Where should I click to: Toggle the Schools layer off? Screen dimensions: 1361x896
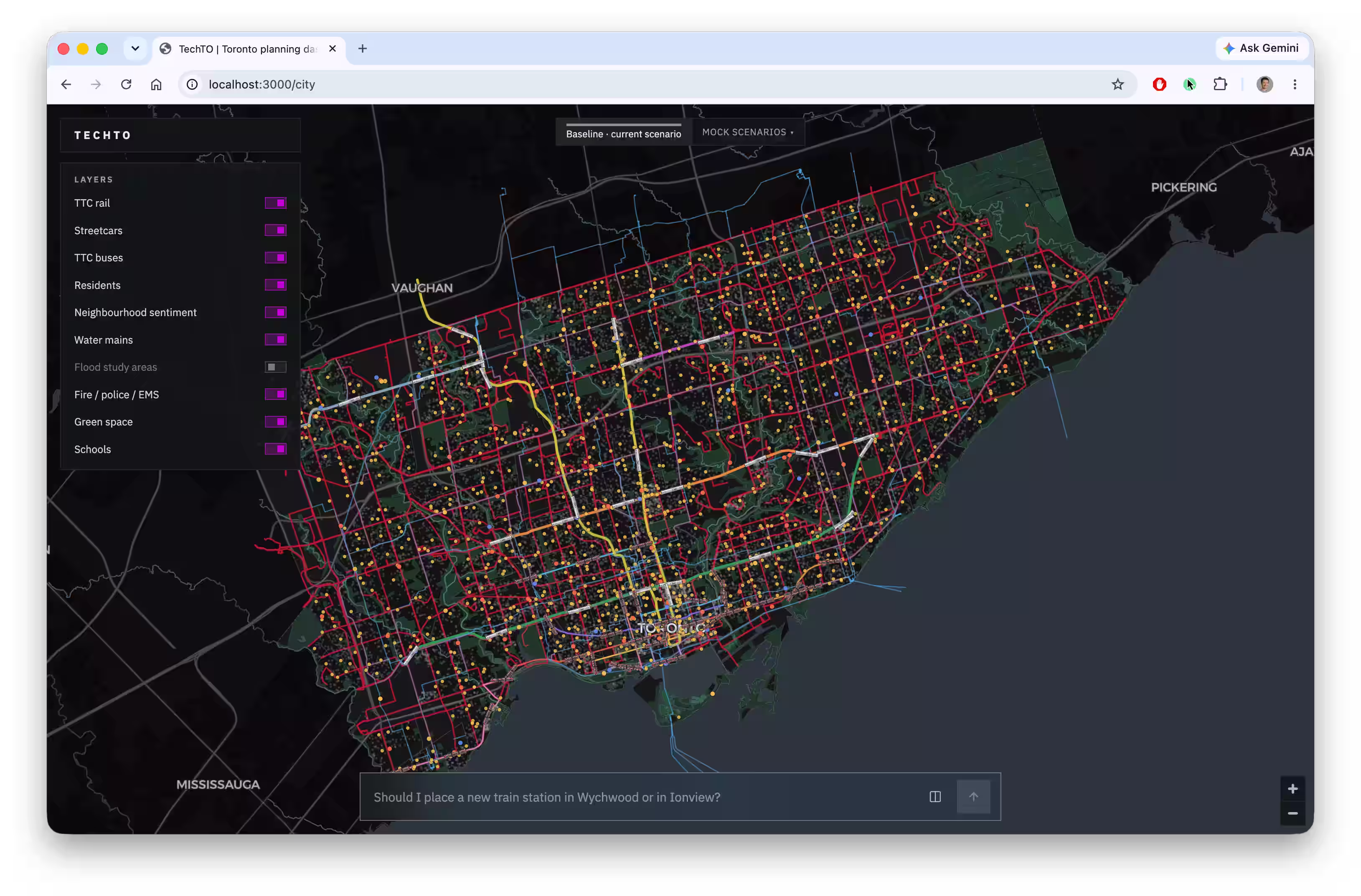click(275, 449)
